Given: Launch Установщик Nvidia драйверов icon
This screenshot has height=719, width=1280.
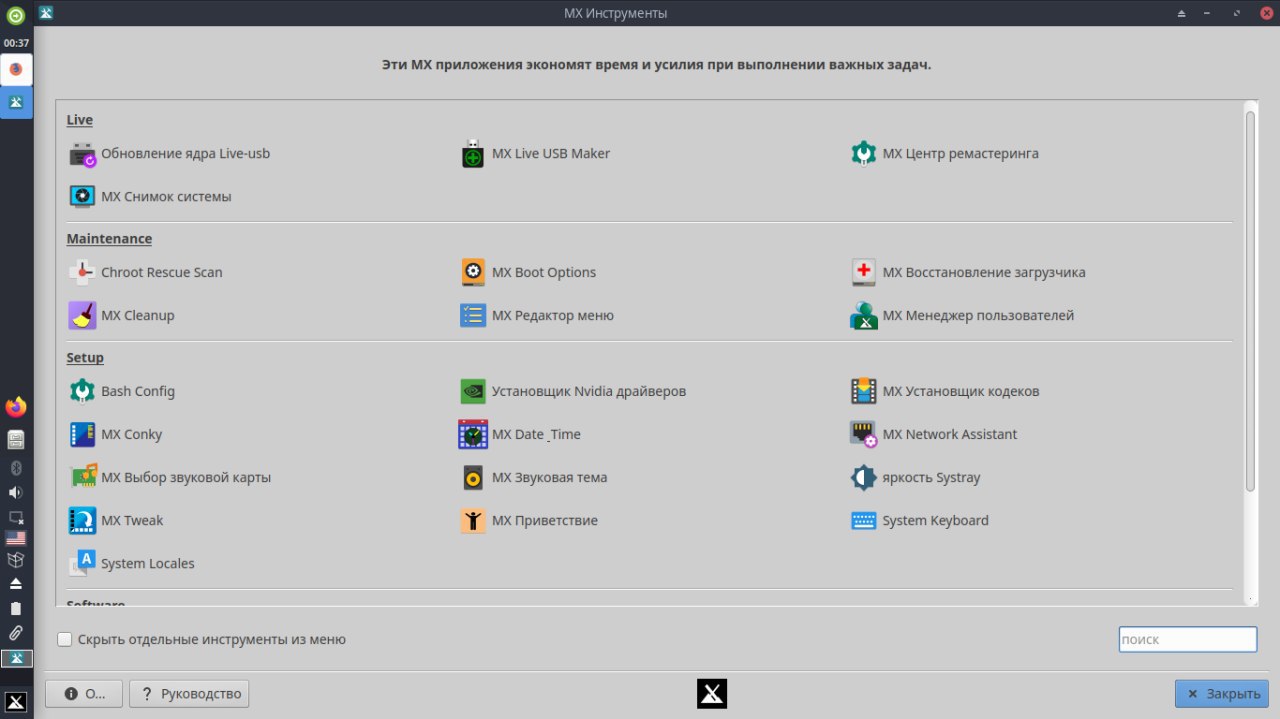Looking at the screenshot, I should [x=473, y=392].
